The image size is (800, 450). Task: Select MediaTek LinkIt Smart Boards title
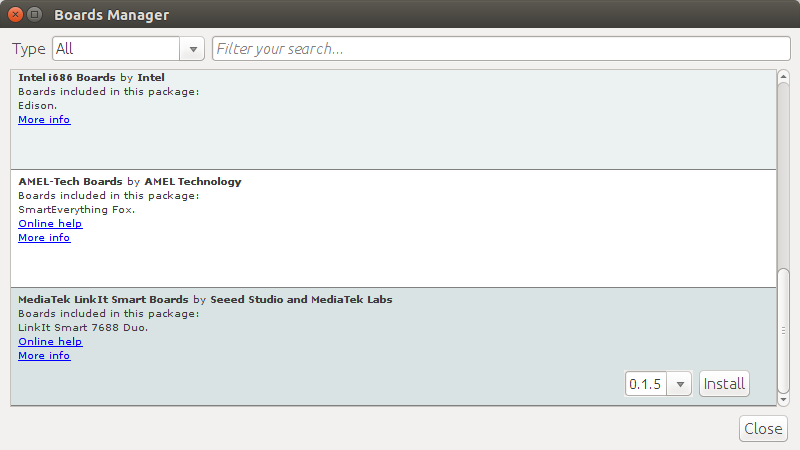pos(104,299)
